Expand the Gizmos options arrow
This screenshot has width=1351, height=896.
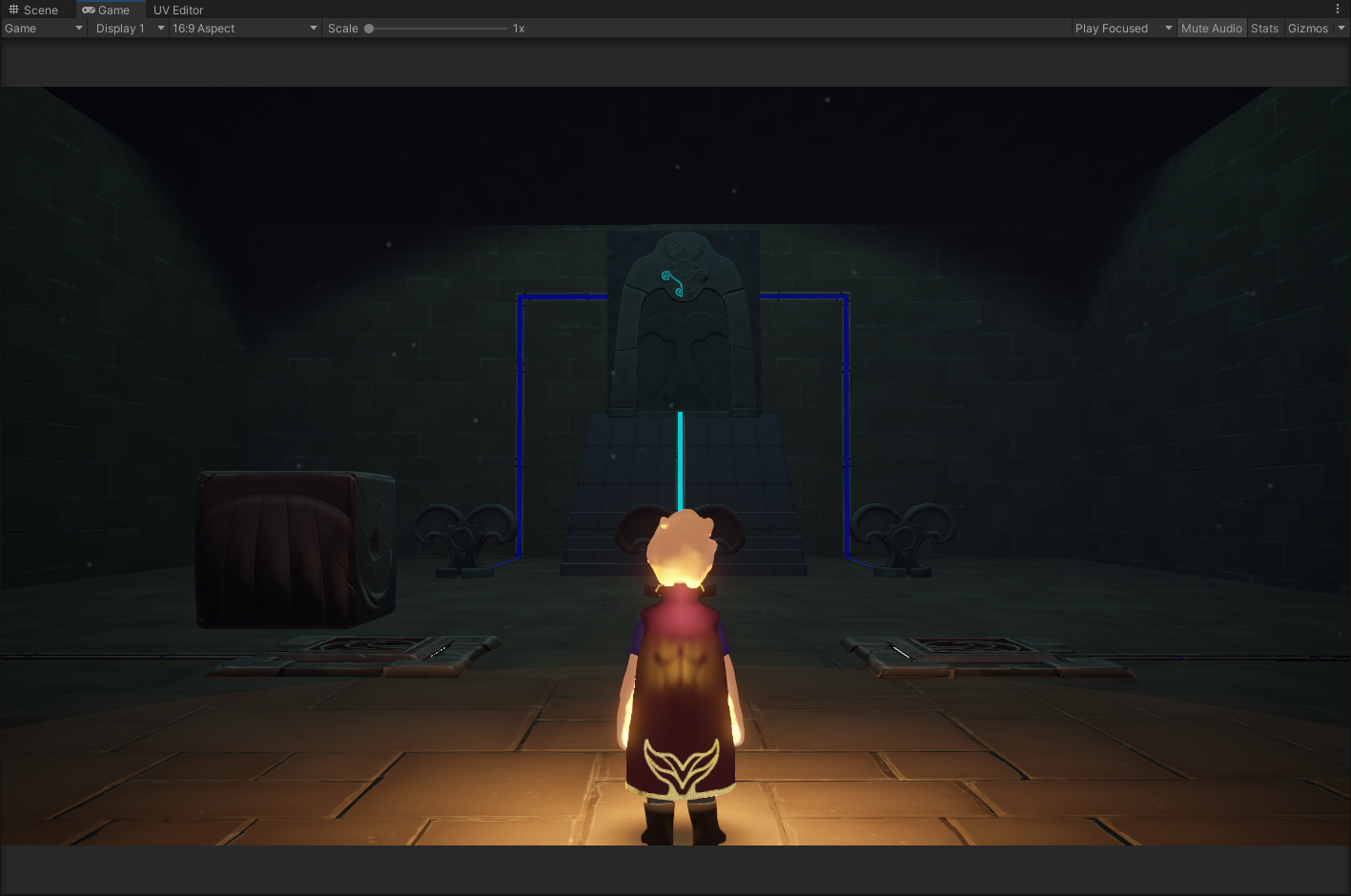point(1341,29)
